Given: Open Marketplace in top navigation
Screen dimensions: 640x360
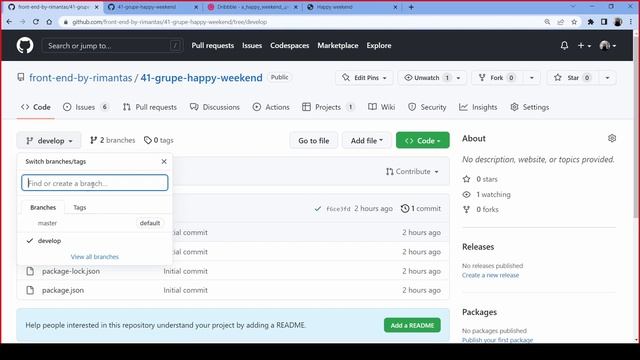Looking at the screenshot, I should (x=338, y=46).
